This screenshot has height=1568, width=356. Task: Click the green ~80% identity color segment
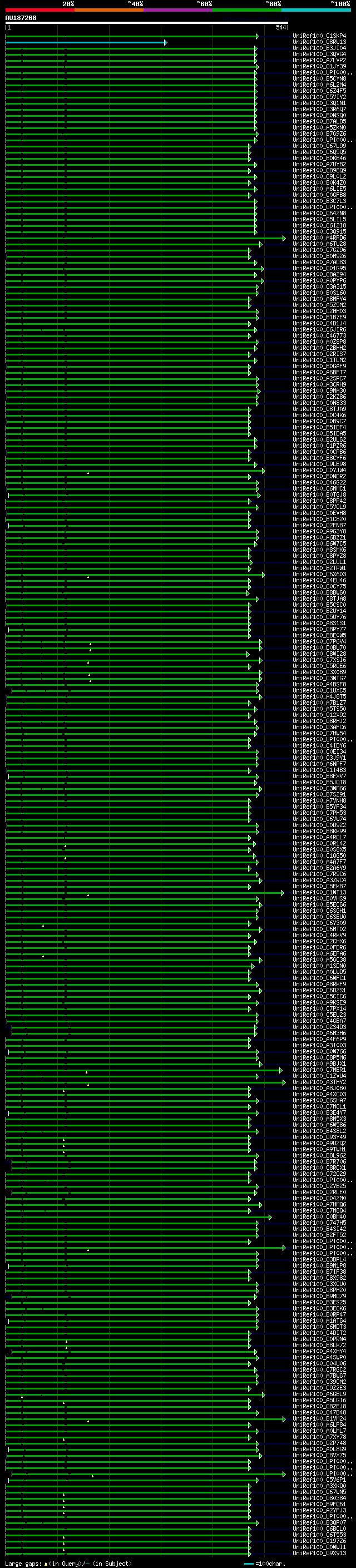tap(247, 10)
